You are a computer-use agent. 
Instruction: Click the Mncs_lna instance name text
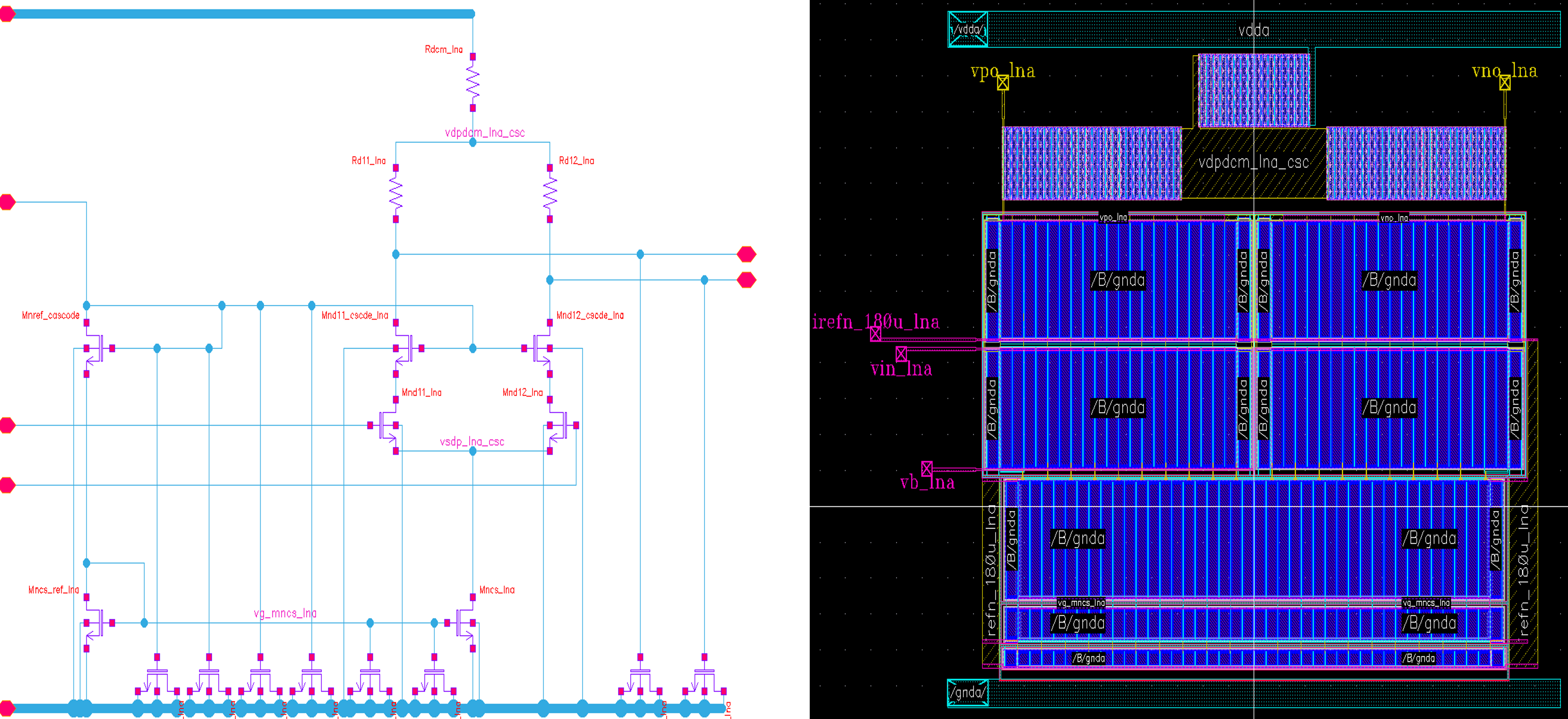(x=497, y=590)
